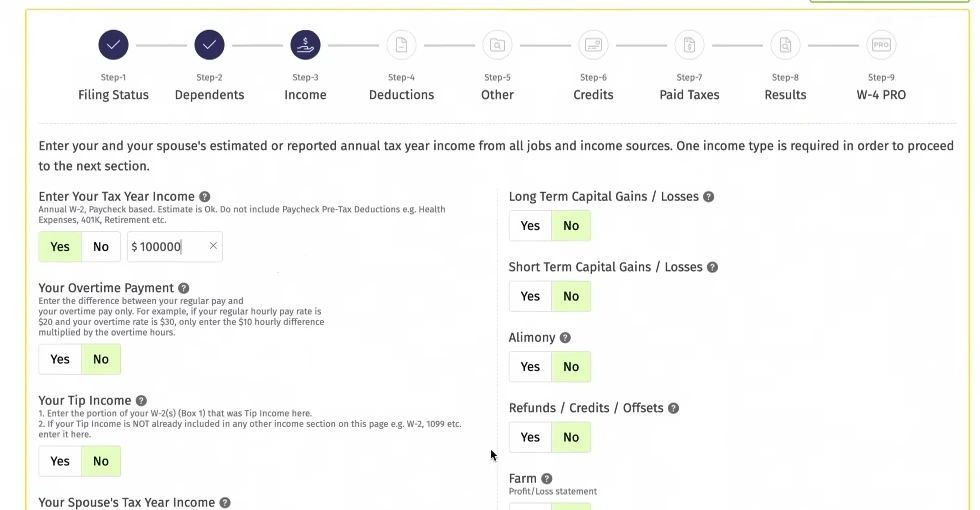Show help for Long Term Capital Gains / Losses

708,197
